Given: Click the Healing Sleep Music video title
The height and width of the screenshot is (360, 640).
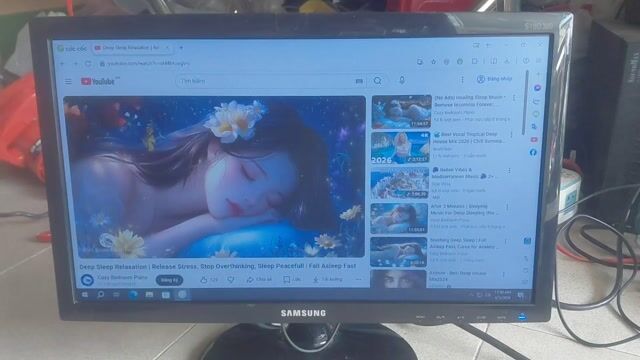Looking at the screenshot, I should point(469,101).
